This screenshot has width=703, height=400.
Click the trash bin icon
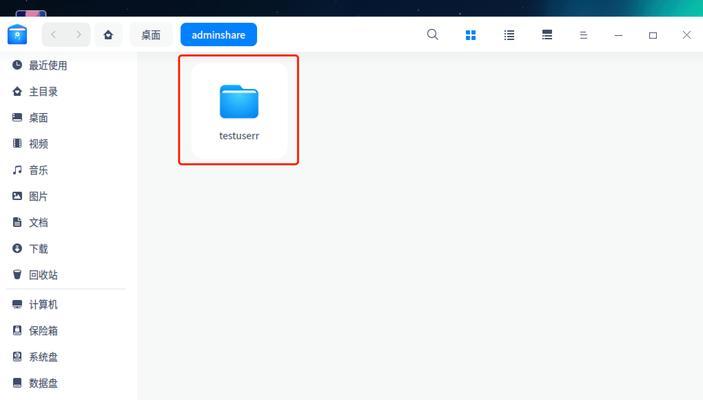tap(17, 274)
